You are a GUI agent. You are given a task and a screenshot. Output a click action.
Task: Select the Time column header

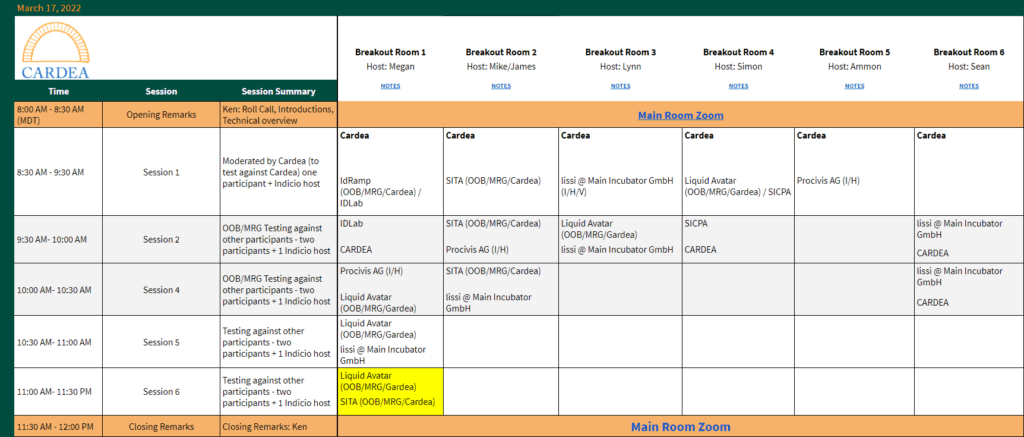point(58,91)
